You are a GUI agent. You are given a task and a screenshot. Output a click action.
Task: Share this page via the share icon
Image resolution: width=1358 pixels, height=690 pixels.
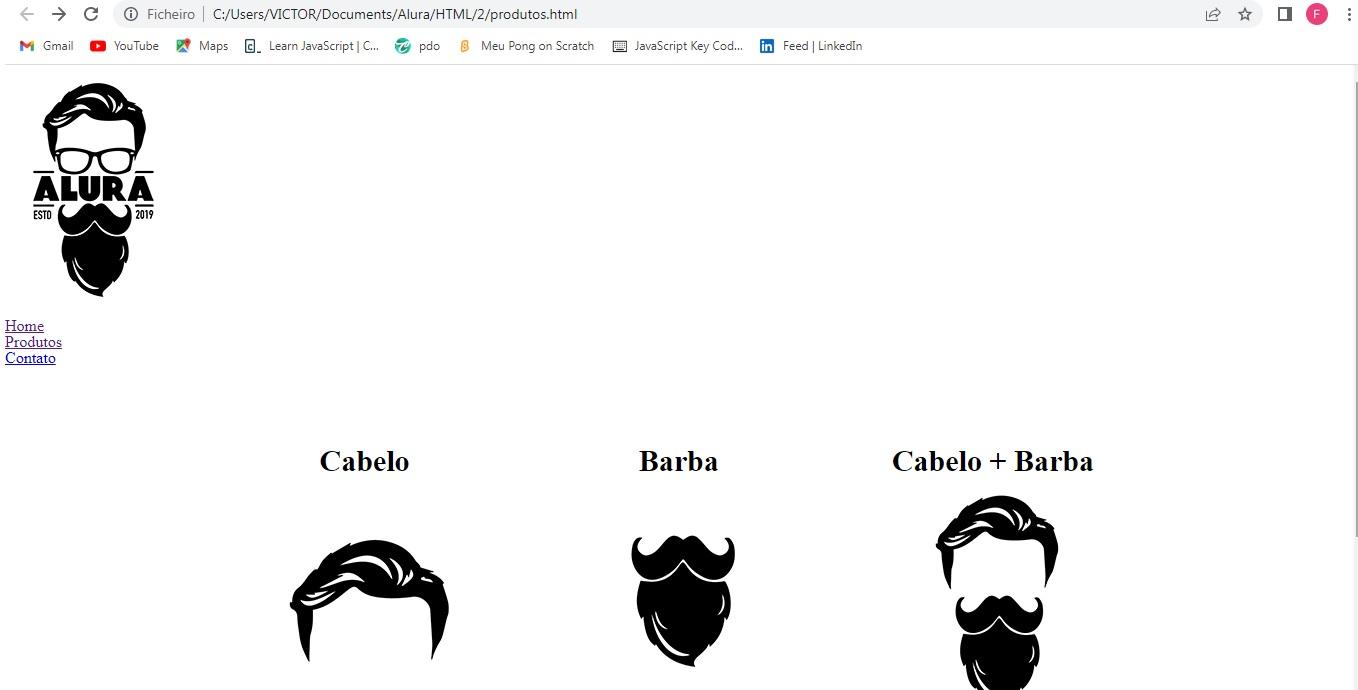click(1213, 14)
